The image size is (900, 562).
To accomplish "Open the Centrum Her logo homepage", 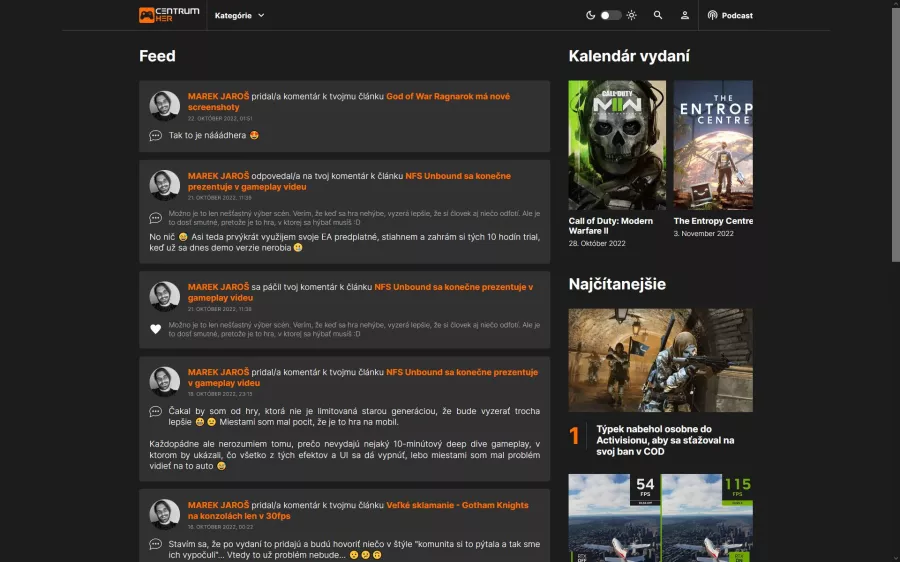I will [169, 15].
